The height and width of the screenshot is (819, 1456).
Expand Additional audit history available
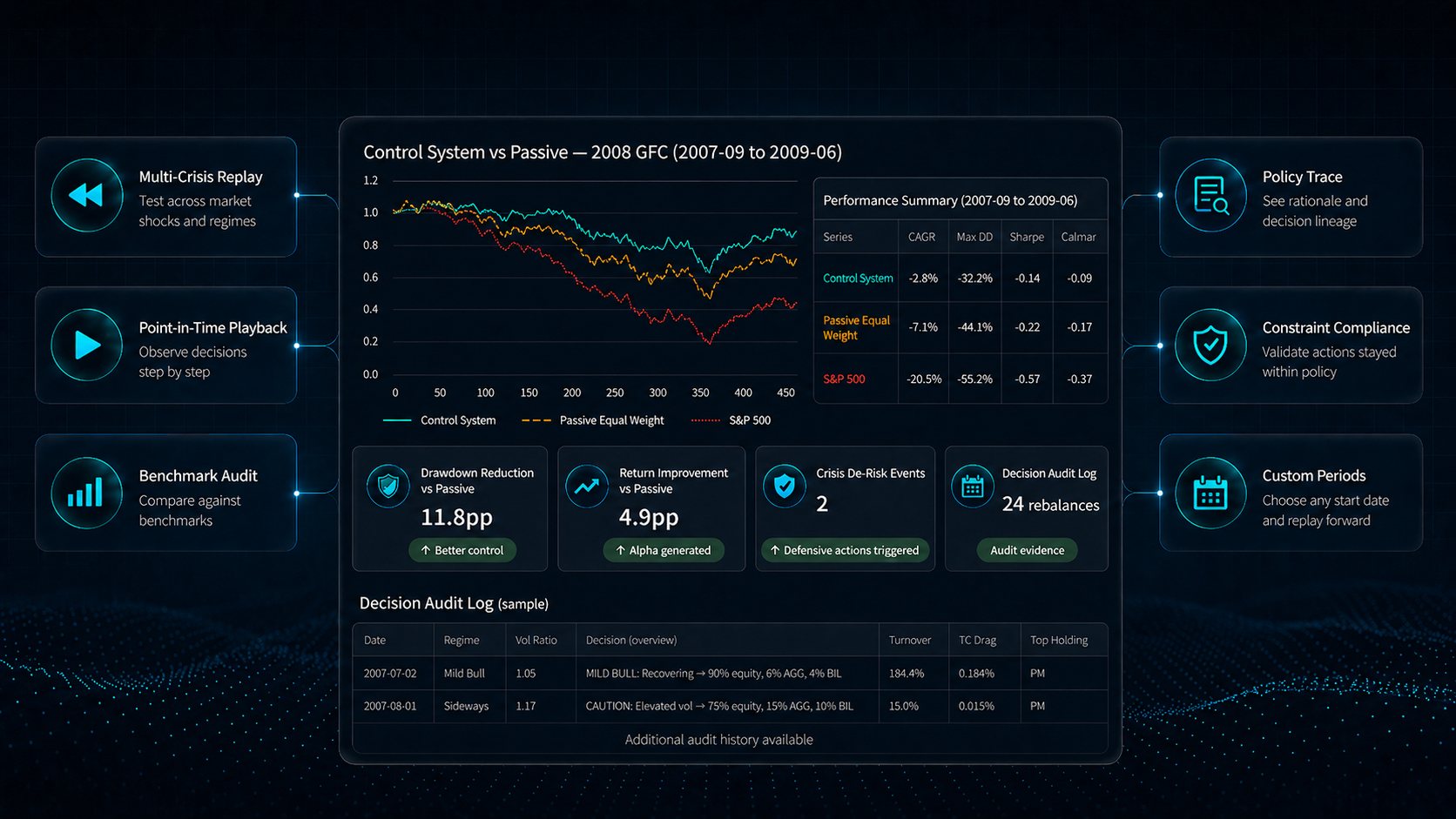click(x=718, y=740)
